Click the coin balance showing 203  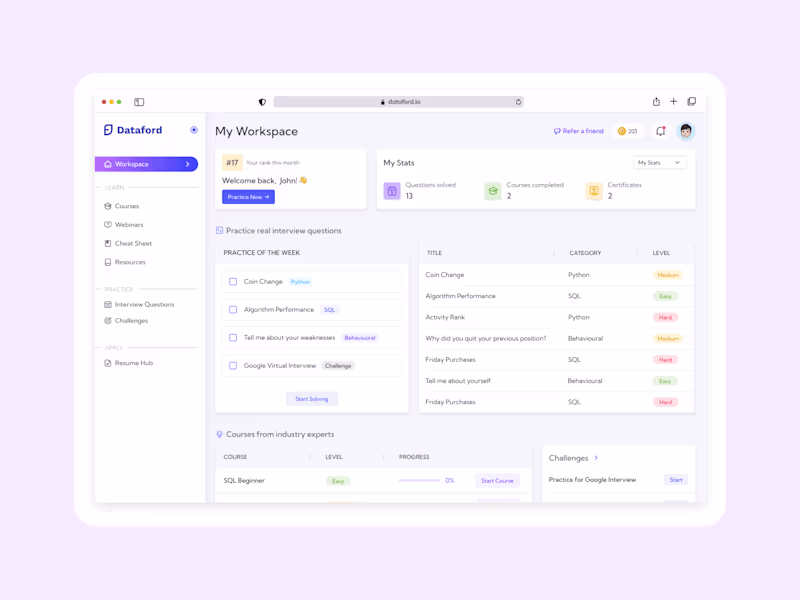[x=626, y=130]
